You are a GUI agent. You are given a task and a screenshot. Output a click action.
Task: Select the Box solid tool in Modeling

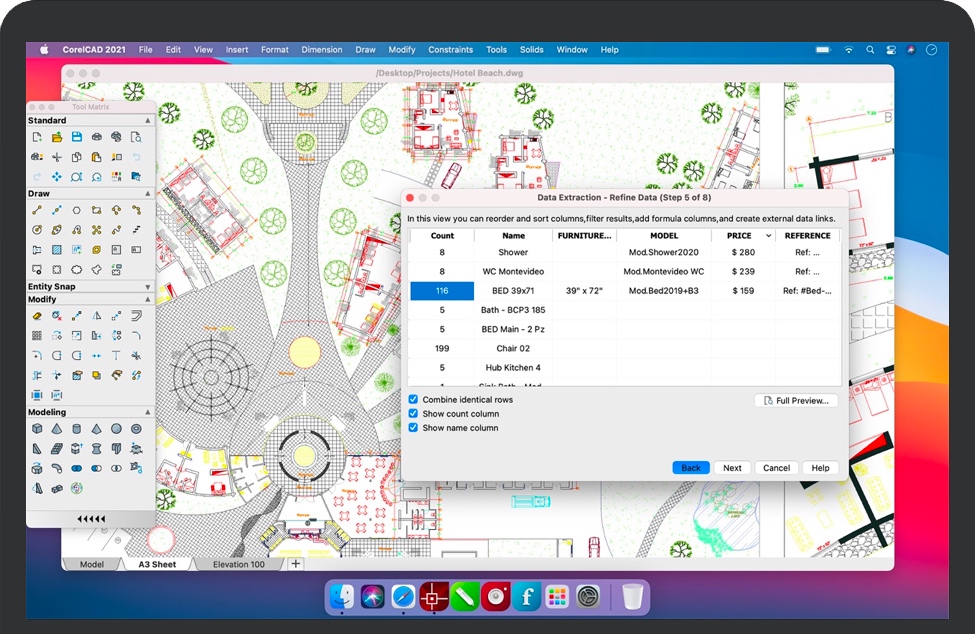(37, 429)
